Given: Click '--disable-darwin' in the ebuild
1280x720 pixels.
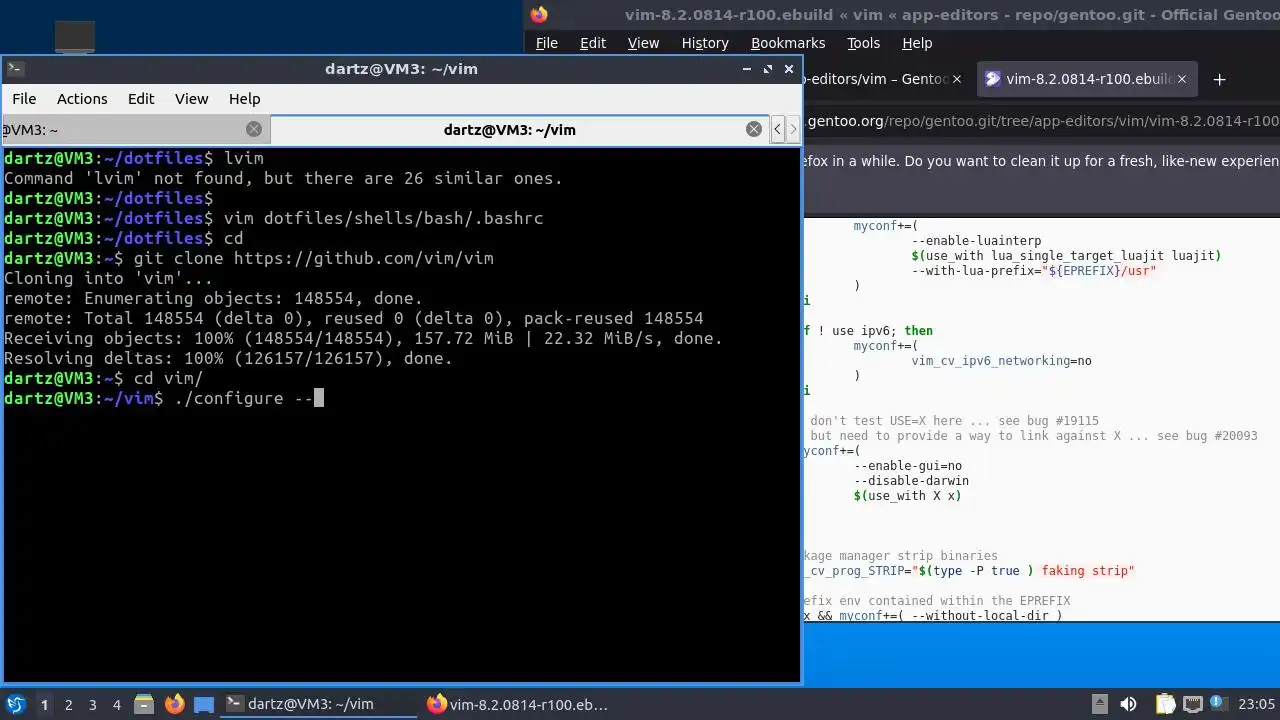Looking at the screenshot, I should (x=911, y=481).
